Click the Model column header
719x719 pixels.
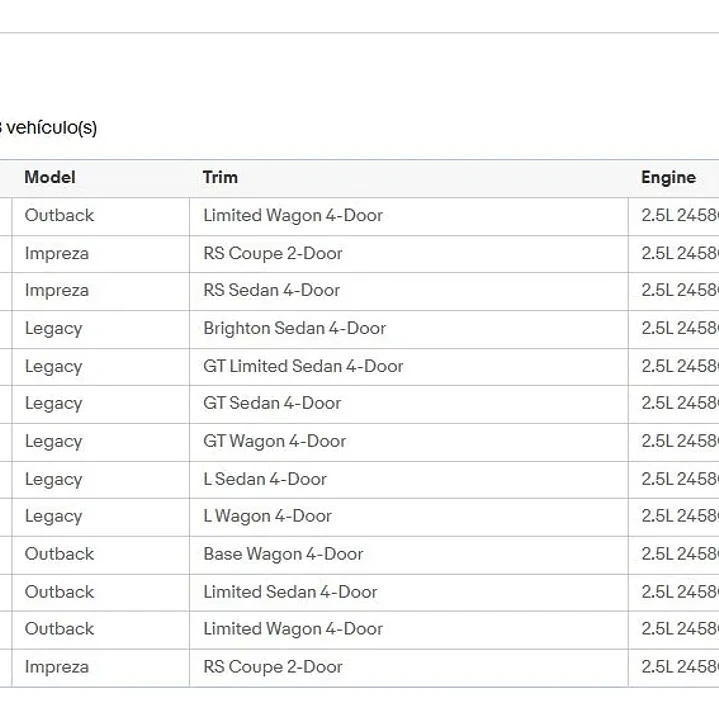[x=50, y=177]
